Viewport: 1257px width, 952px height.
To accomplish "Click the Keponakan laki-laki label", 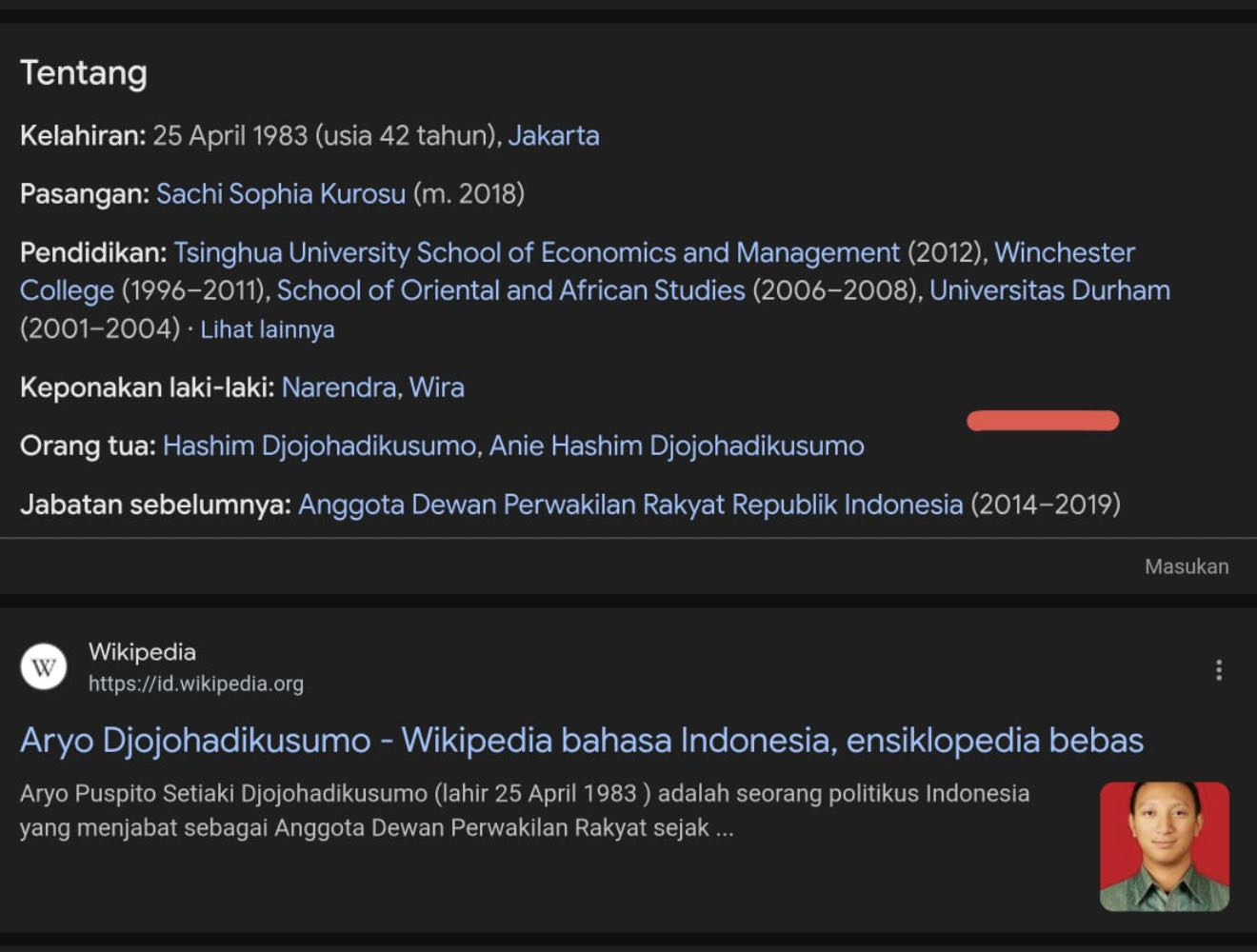I will click(x=148, y=387).
